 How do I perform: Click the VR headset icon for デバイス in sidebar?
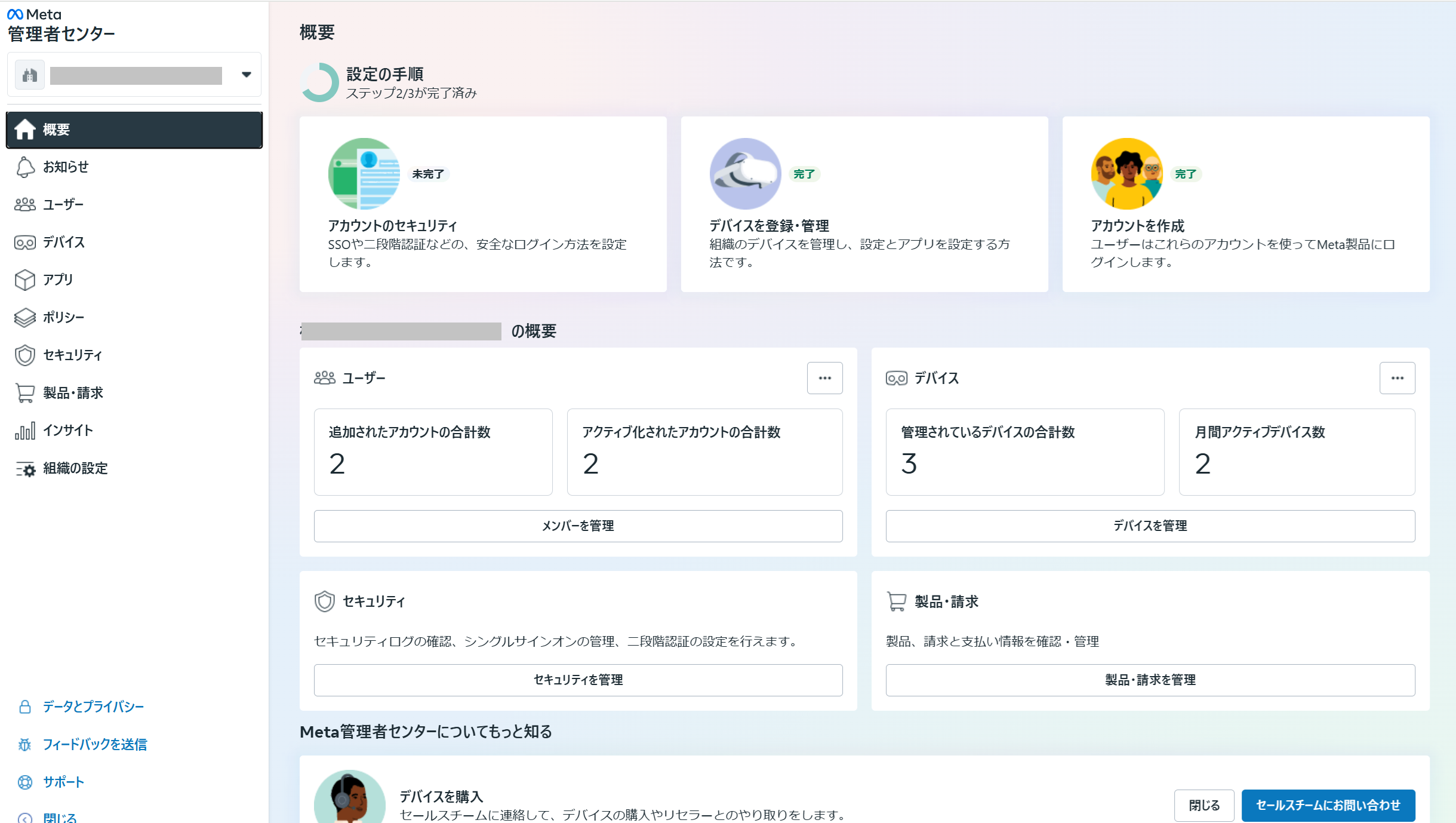25,242
